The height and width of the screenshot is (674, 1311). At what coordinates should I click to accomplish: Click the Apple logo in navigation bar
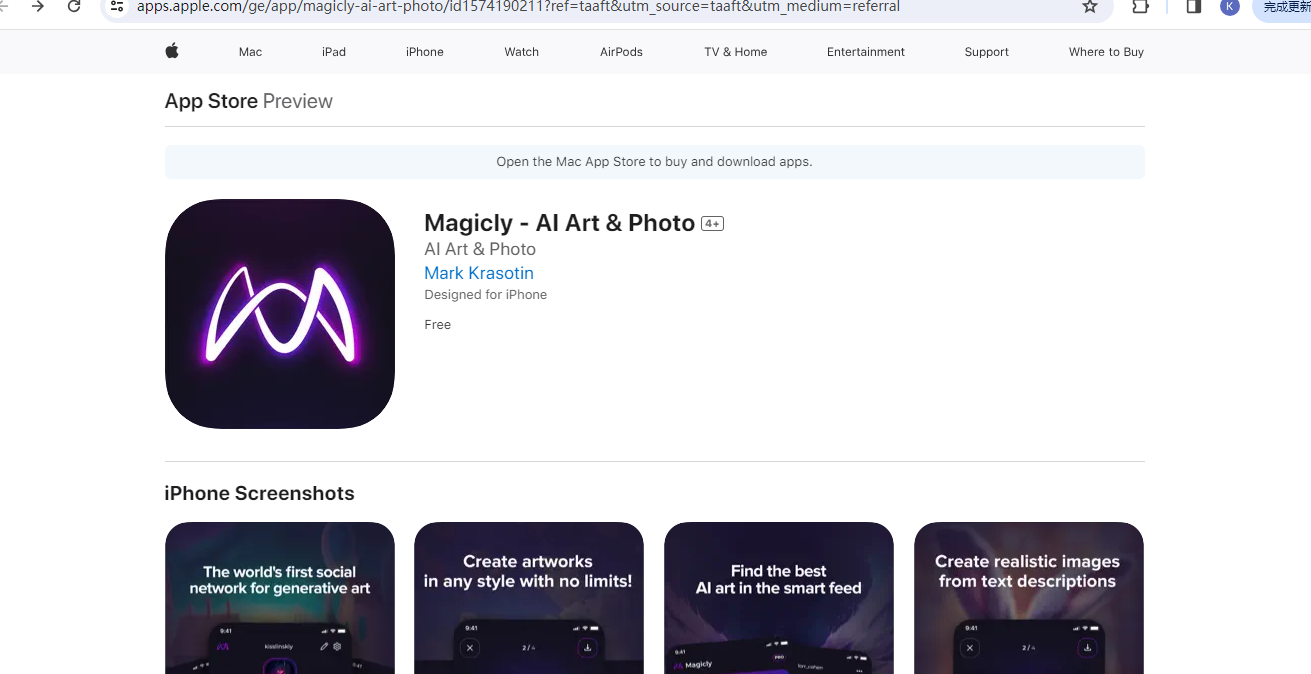(172, 51)
